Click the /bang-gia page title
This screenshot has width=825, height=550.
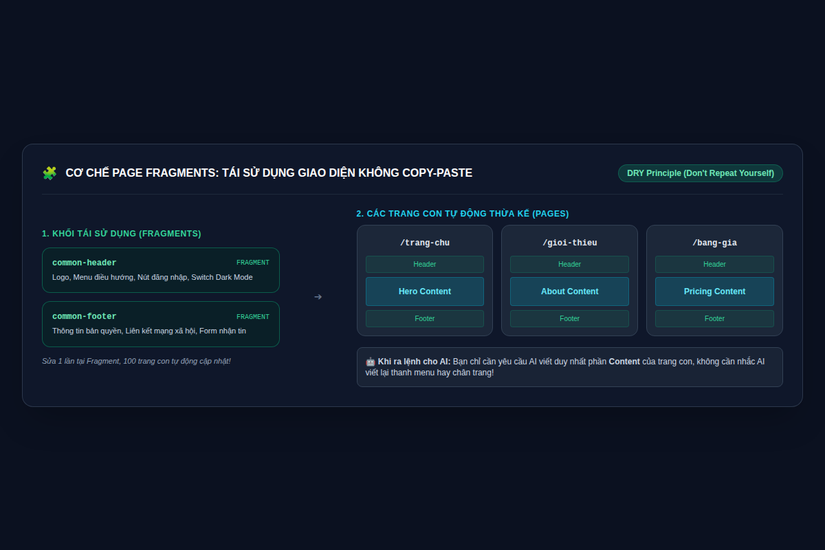(715, 243)
